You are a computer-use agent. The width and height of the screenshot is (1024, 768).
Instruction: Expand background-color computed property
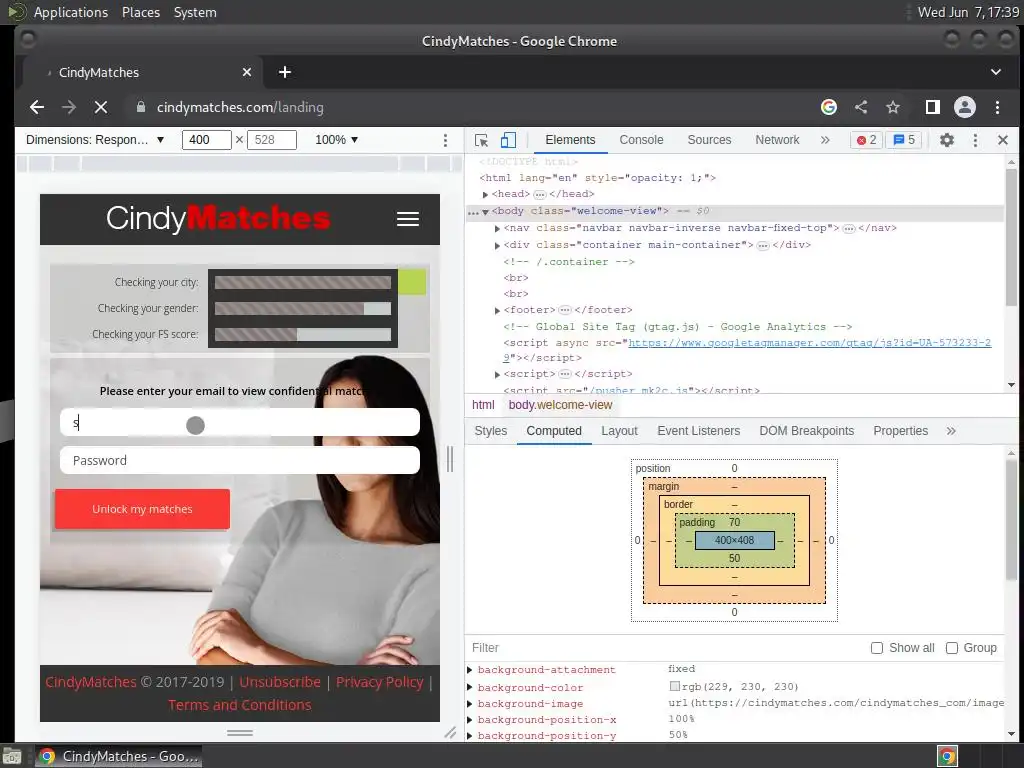click(470, 687)
